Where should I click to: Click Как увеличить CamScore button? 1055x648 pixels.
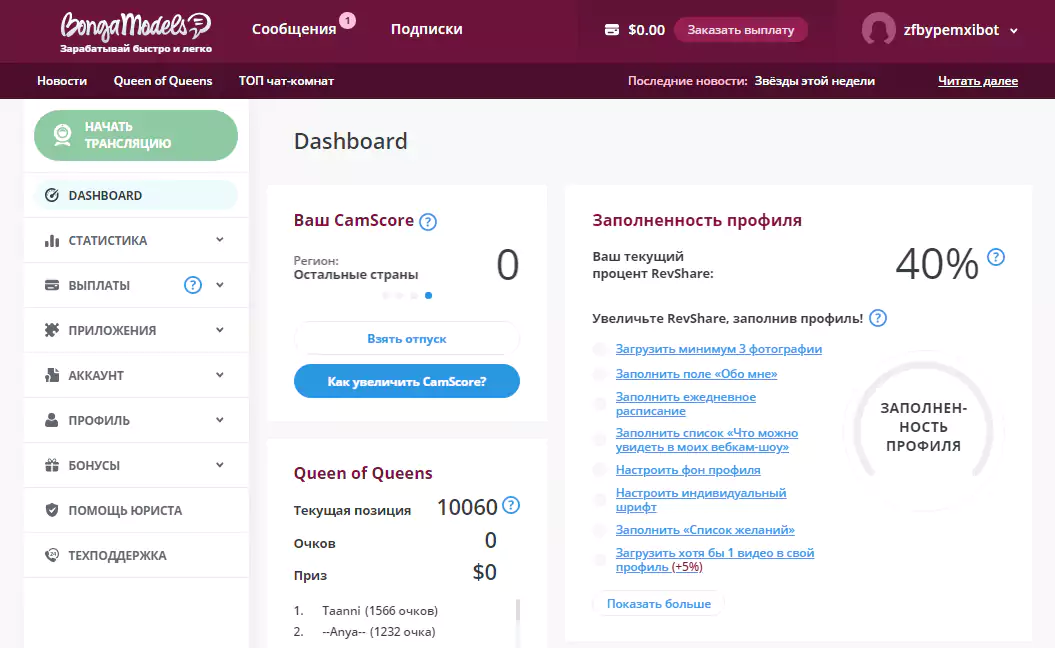406,382
